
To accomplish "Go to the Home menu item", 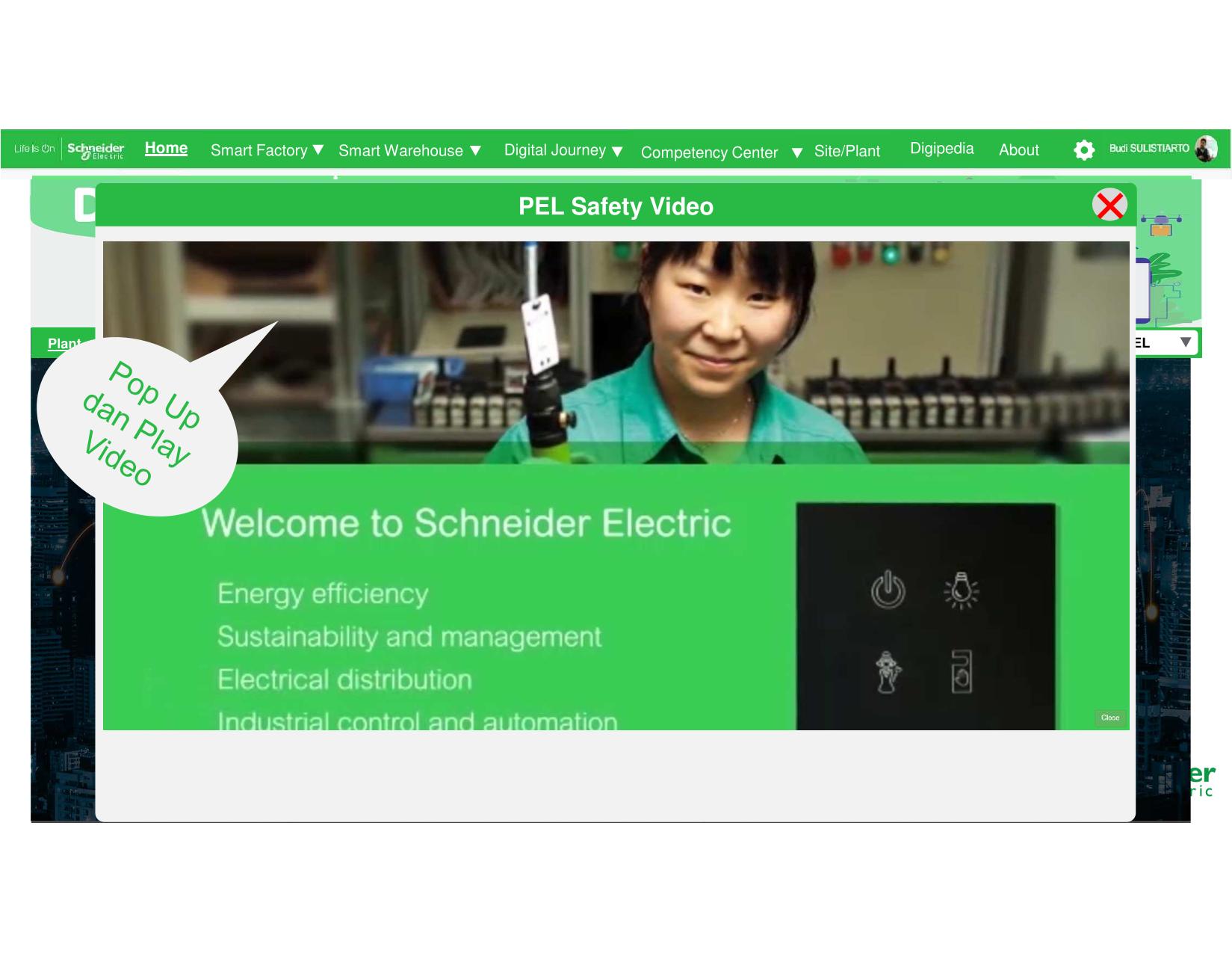I will tap(166, 148).
